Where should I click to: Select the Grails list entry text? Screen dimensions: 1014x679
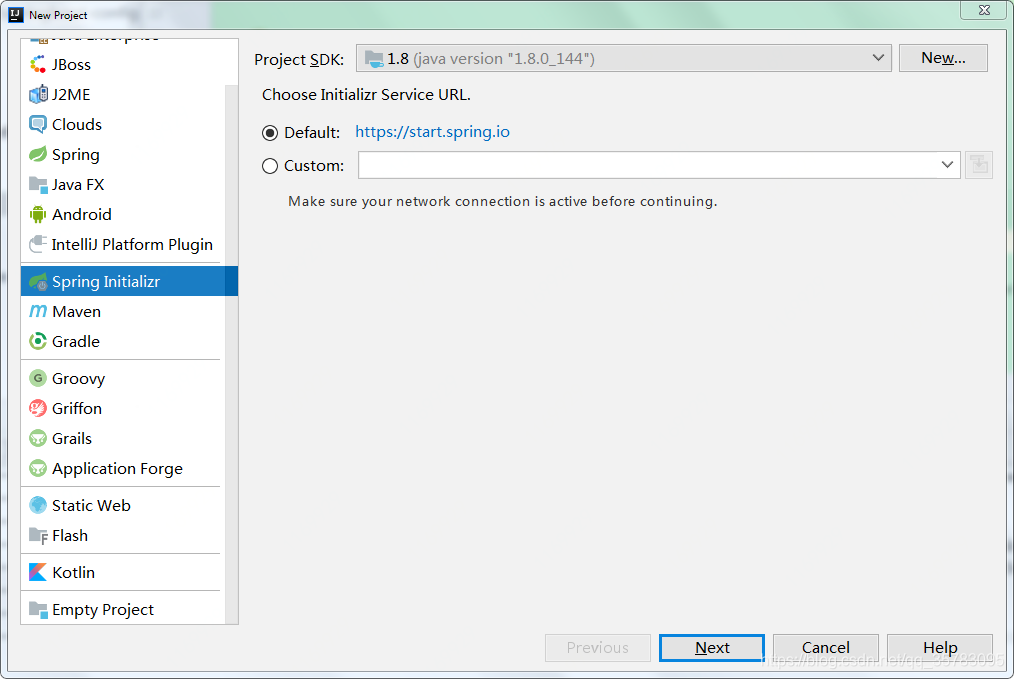coord(72,438)
